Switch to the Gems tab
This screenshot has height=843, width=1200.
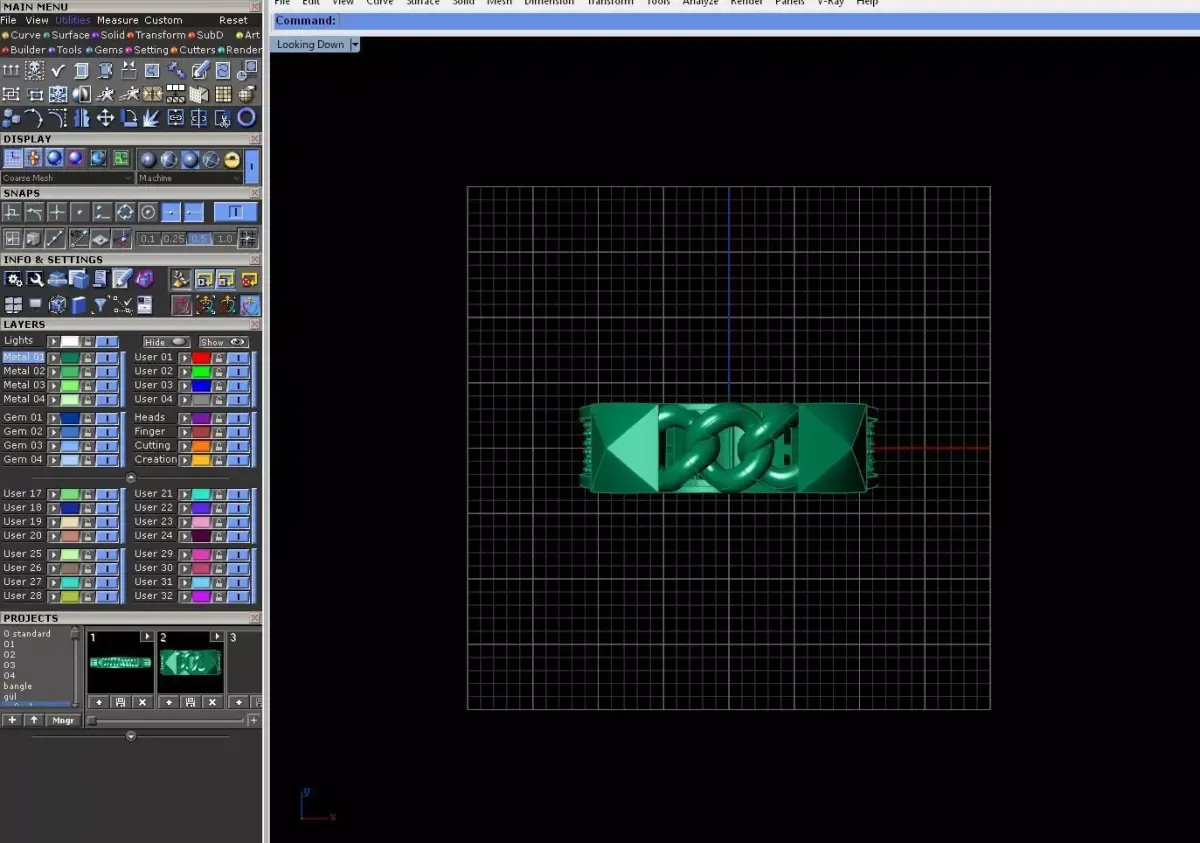tap(108, 50)
